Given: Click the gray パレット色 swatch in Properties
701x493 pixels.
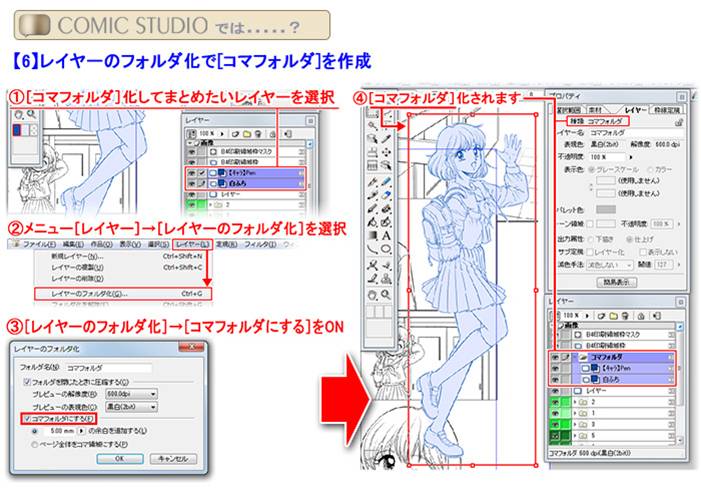Looking at the screenshot, I should coord(606,209).
